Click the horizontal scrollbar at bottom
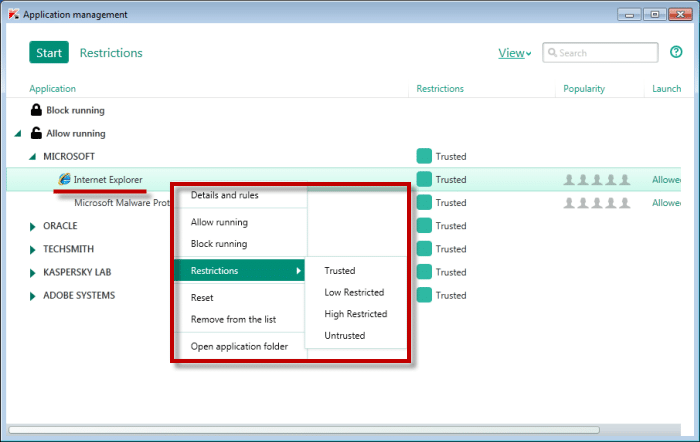The height and width of the screenshot is (442, 700). click(x=304, y=429)
